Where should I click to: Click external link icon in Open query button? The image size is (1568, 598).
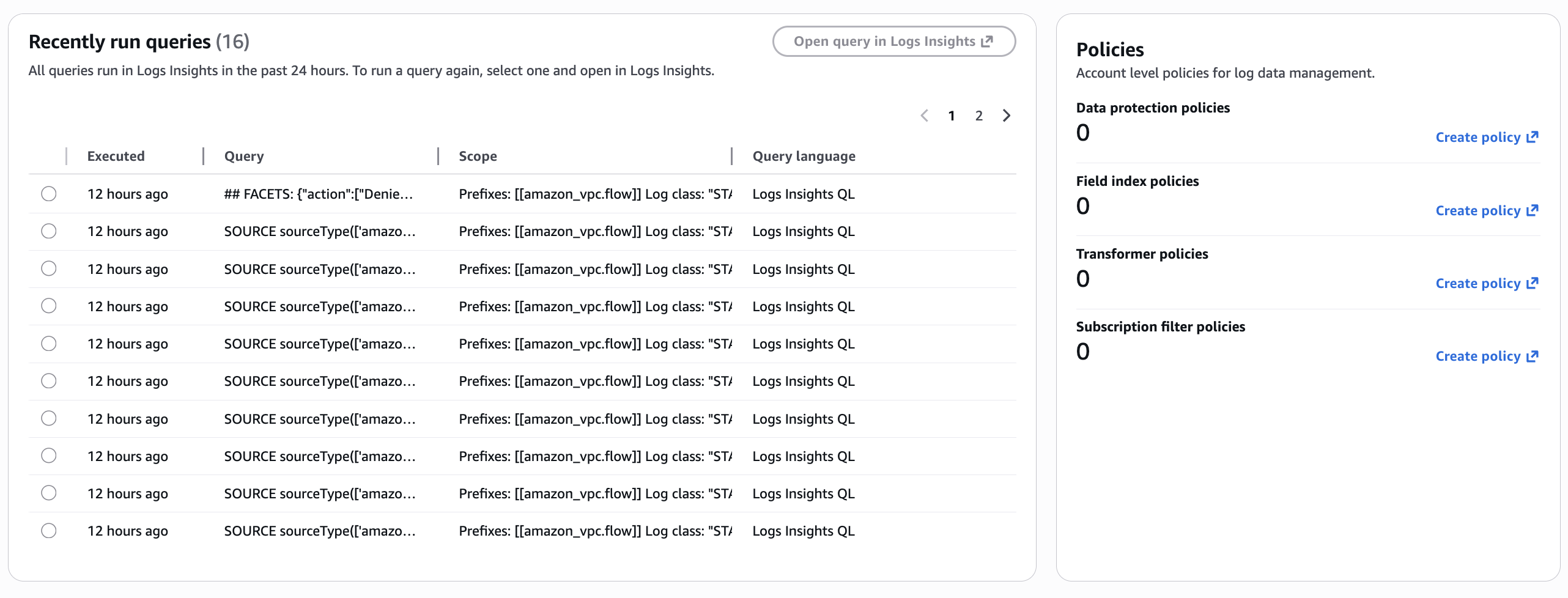coord(987,42)
